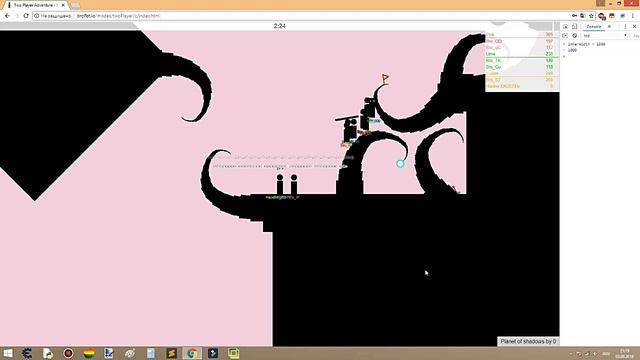Image resolution: width=640 pixels, height=360 pixels.
Task: Select the Two Player Adventure tab
Action: [35, 5]
